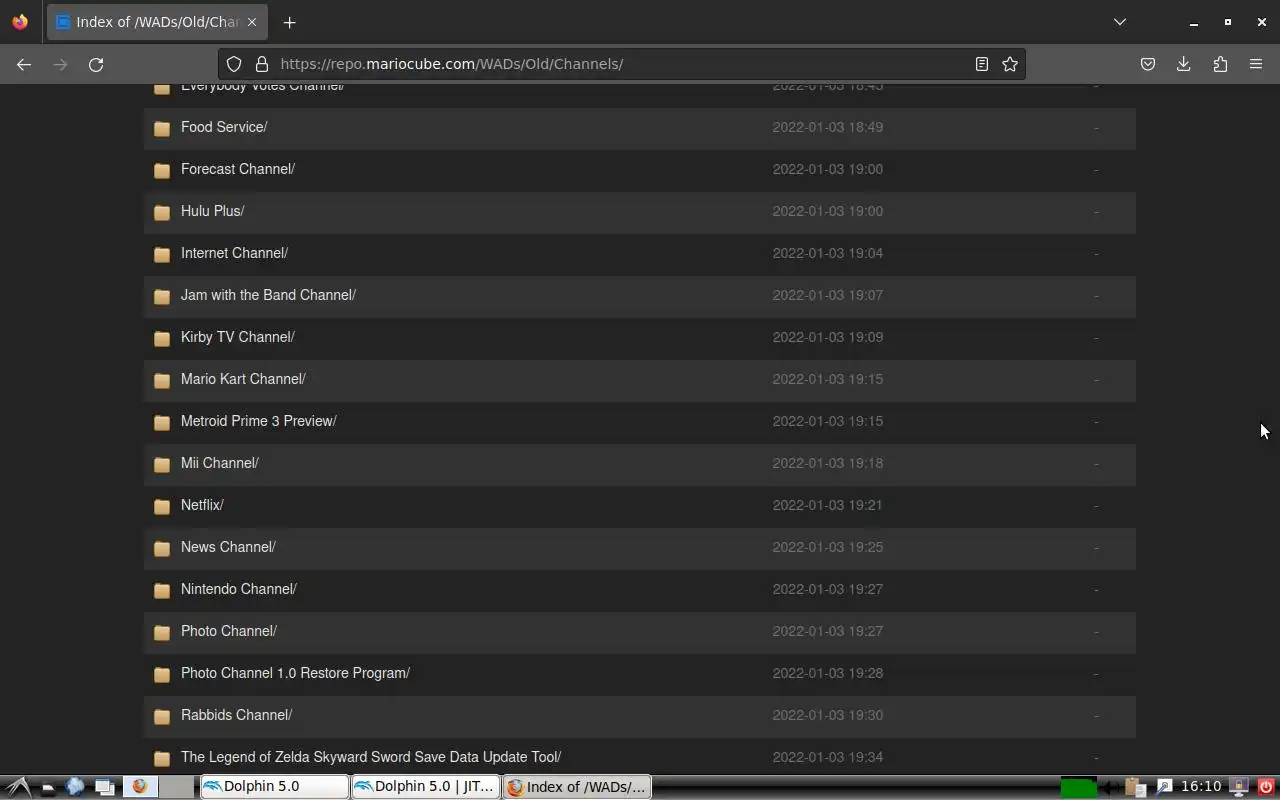The height and width of the screenshot is (800, 1280).
Task: Open Photo Channel 1.0 Restore Program/ link
Action: click(x=295, y=673)
